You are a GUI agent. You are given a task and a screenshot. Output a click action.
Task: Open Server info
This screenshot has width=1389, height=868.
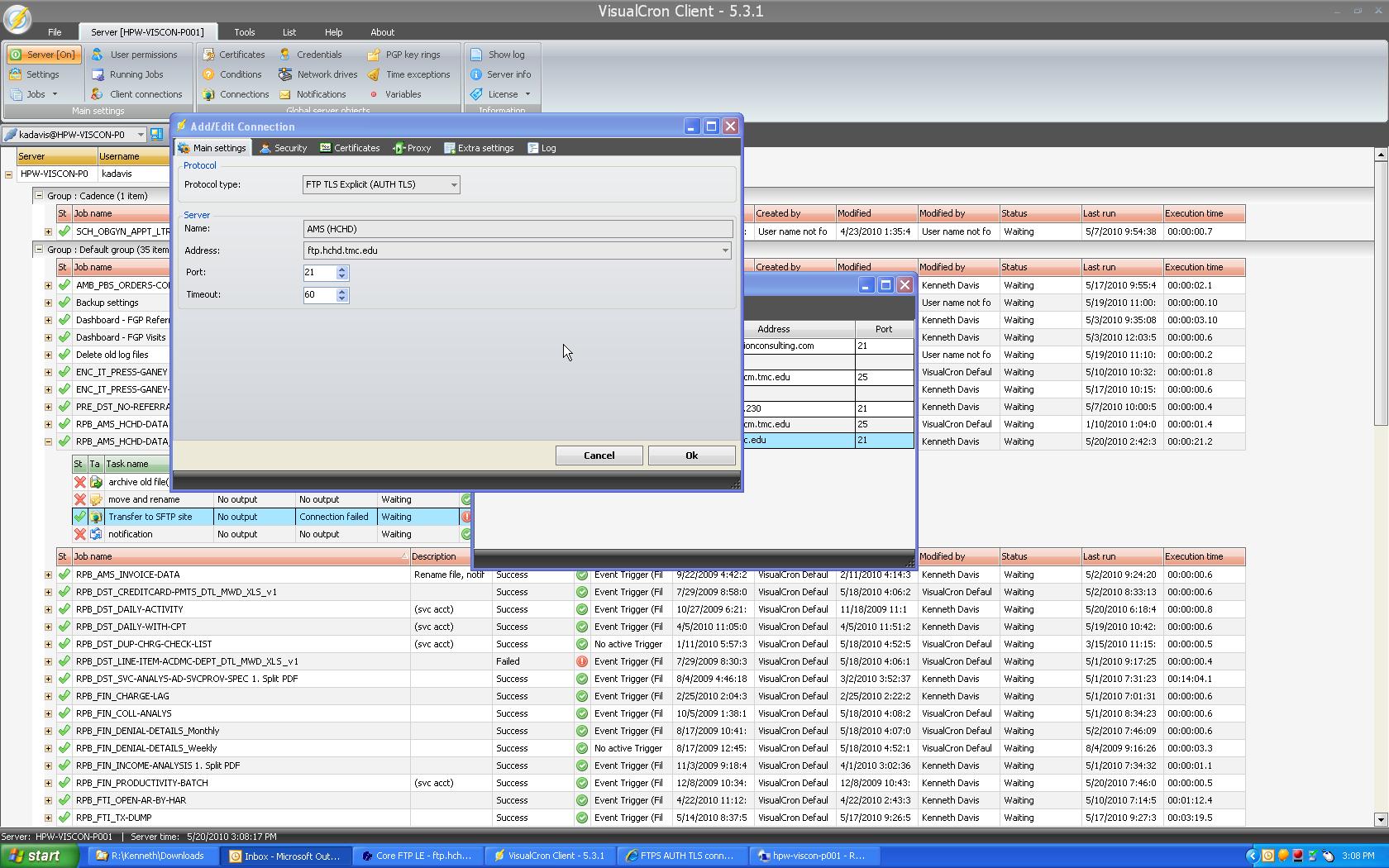pos(501,74)
